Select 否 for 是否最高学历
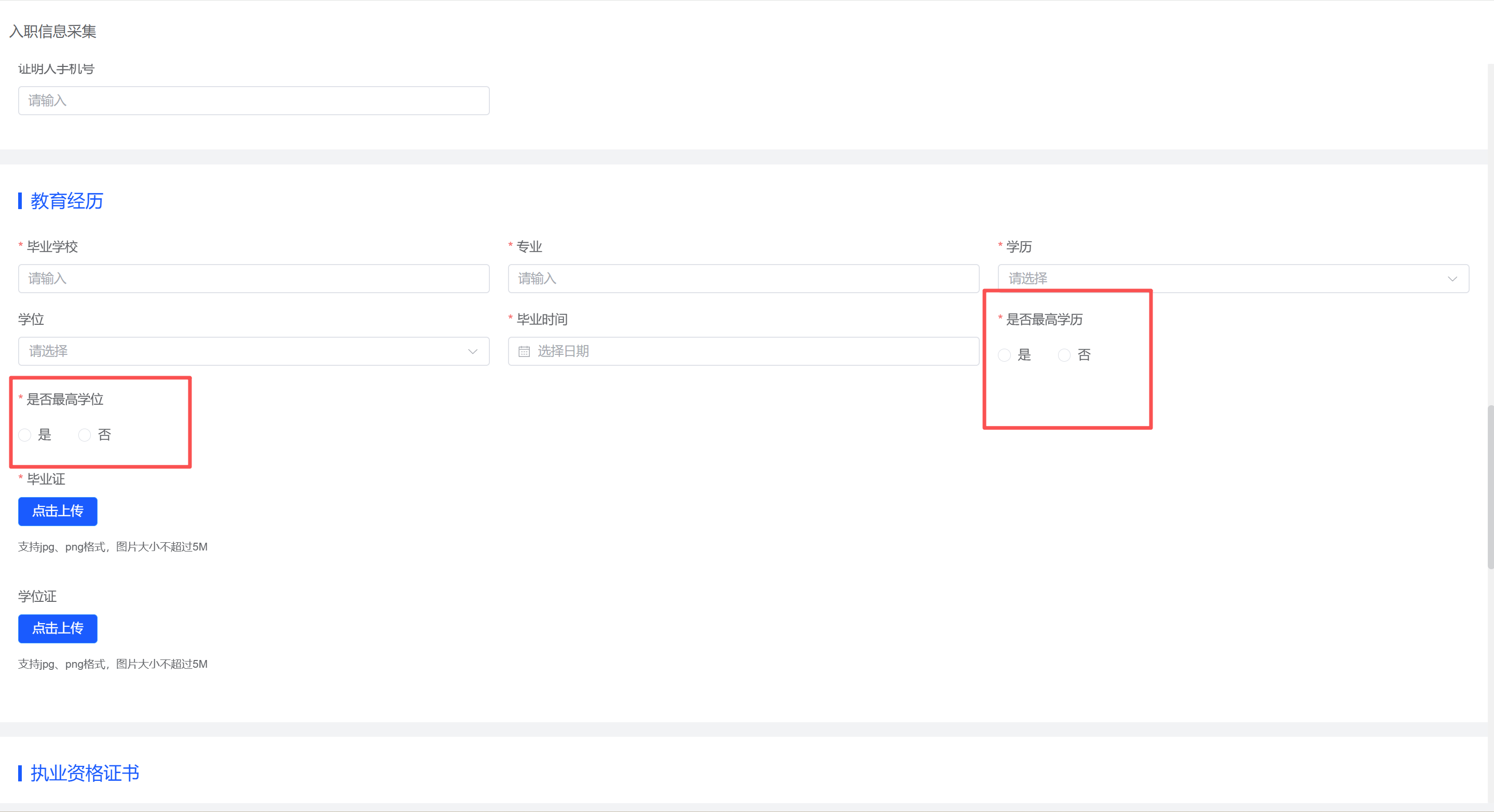This screenshot has height=812, width=1494. point(1064,355)
